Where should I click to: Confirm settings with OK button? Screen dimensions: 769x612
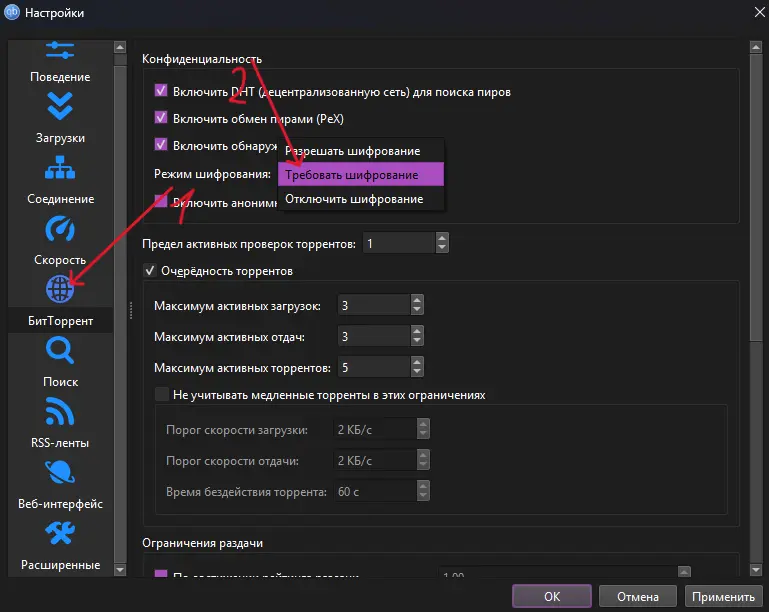552,596
